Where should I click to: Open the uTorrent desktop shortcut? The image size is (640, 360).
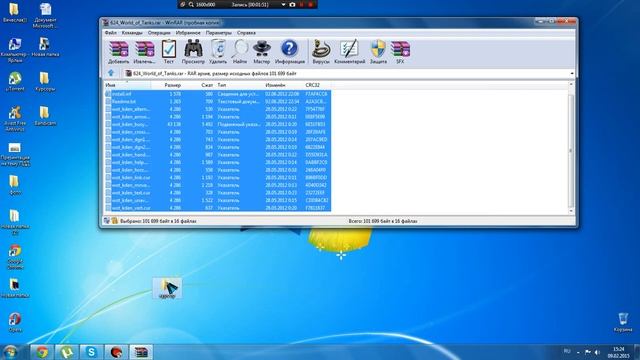tap(15, 82)
